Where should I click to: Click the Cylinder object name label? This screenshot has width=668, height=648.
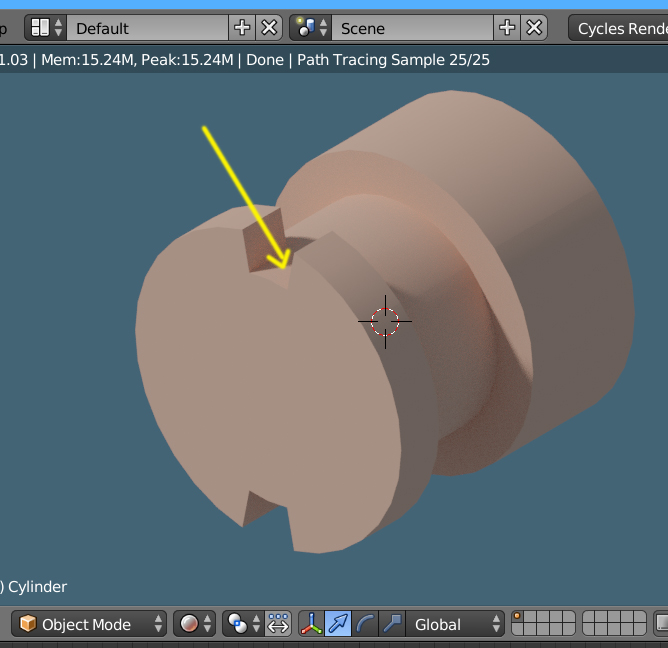(x=37, y=587)
